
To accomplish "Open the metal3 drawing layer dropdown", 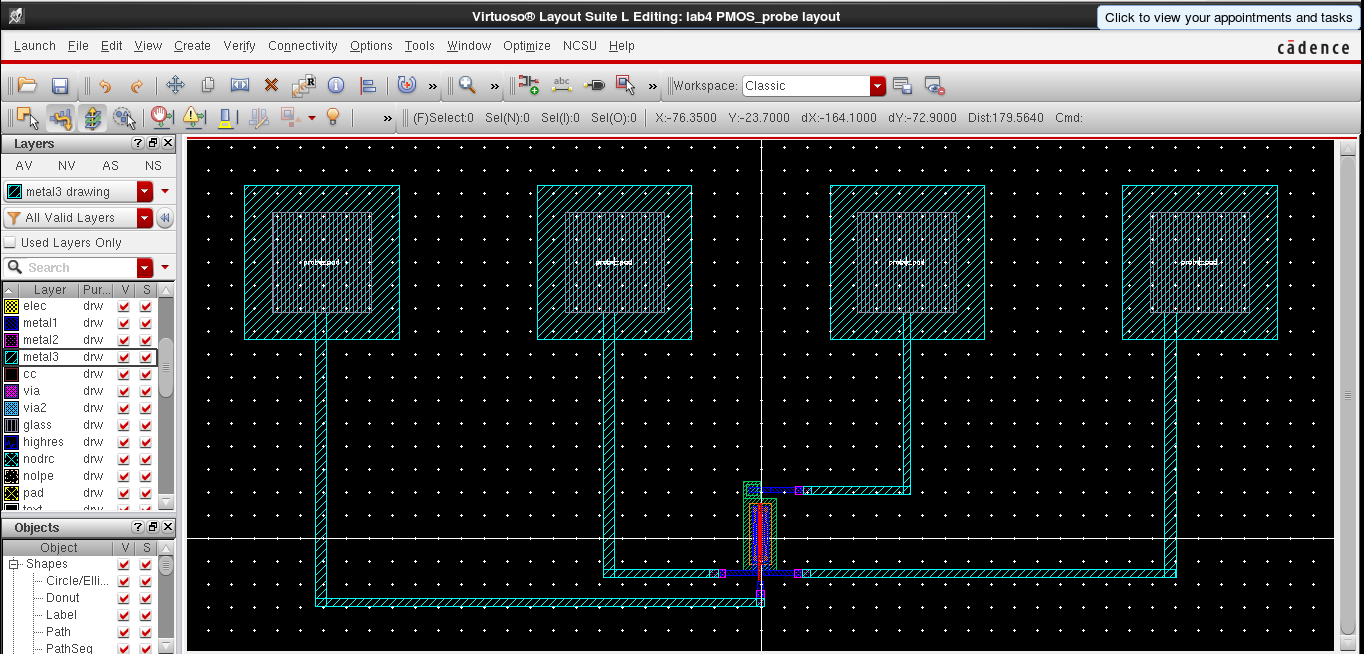I will 145,192.
